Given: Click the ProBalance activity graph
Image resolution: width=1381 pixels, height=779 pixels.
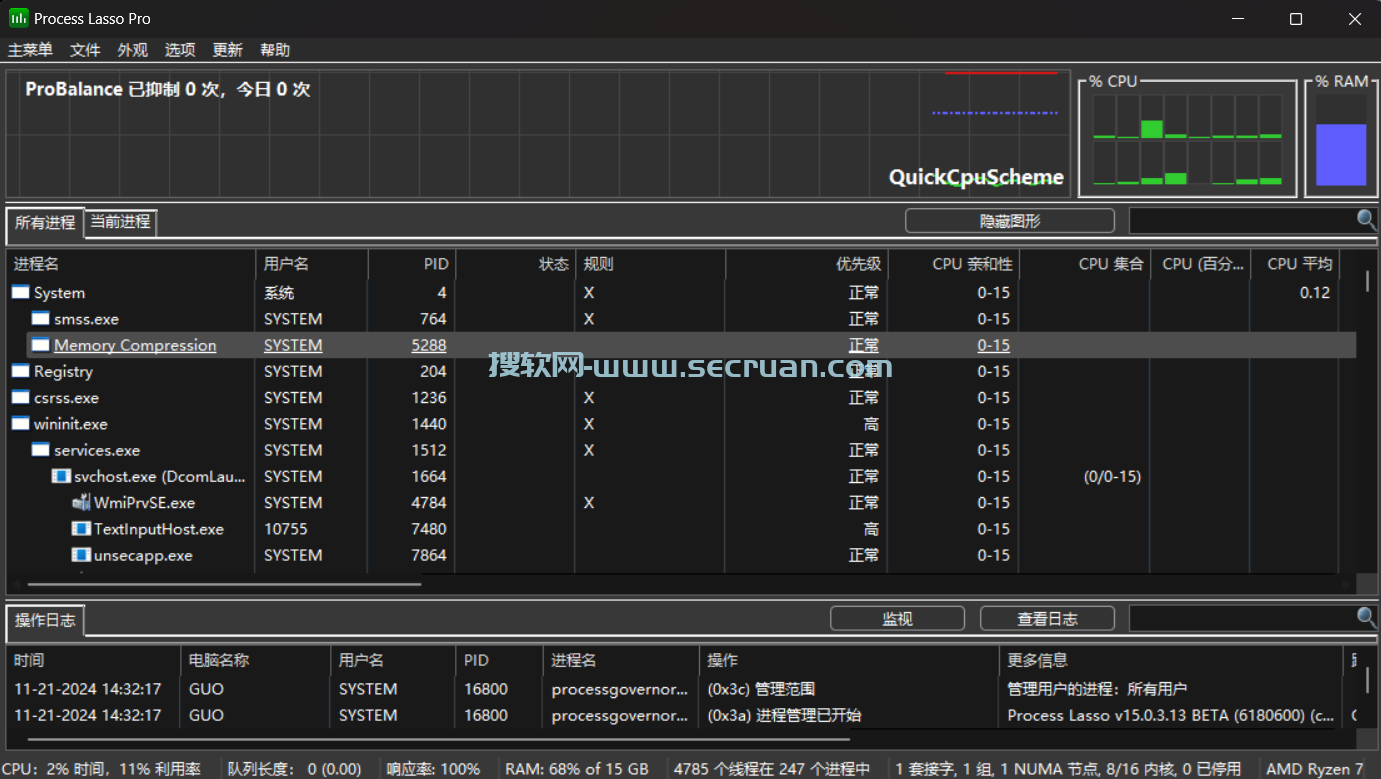Looking at the screenshot, I should click(x=538, y=133).
